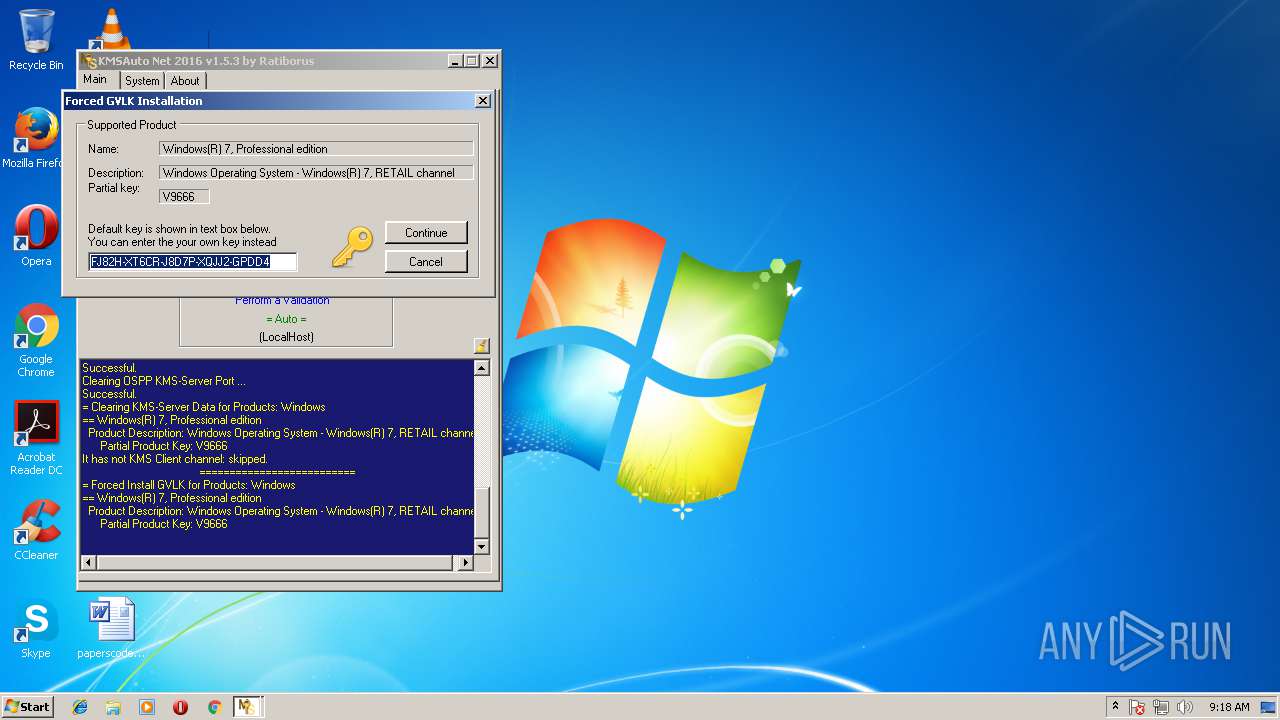Image resolution: width=1280 pixels, height=720 pixels.
Task: Open network tray icon
Action: (1161, 707)
